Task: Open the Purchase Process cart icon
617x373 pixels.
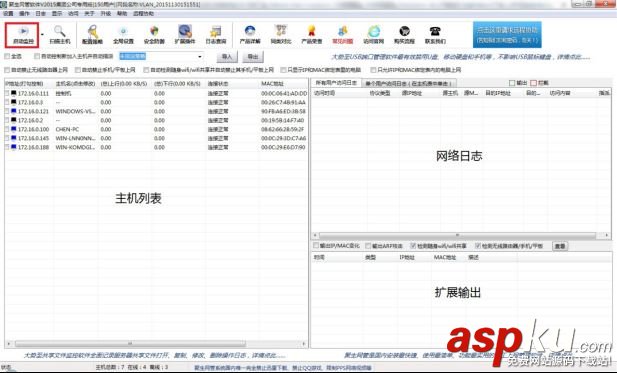Action: pyautogui.click(x=404, y=31)
